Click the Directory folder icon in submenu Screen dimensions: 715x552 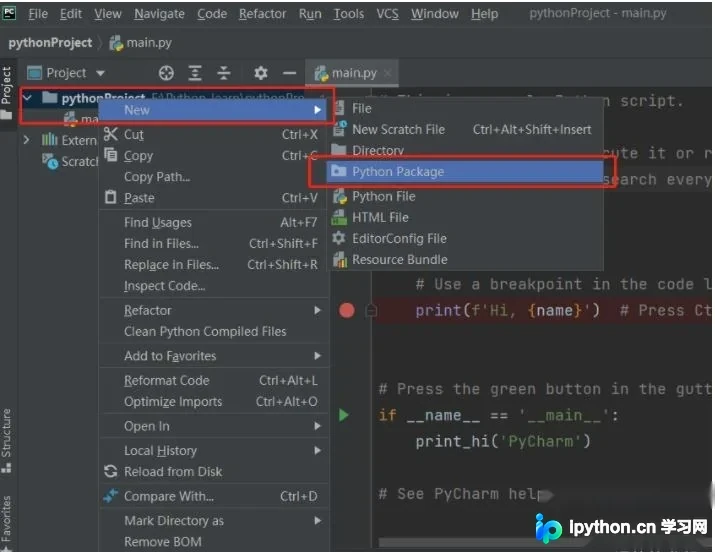(x=339, y=150)
